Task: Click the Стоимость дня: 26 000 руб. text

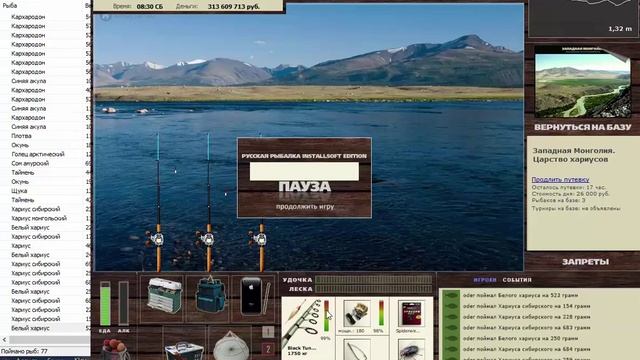Action: tap(571, 193)
